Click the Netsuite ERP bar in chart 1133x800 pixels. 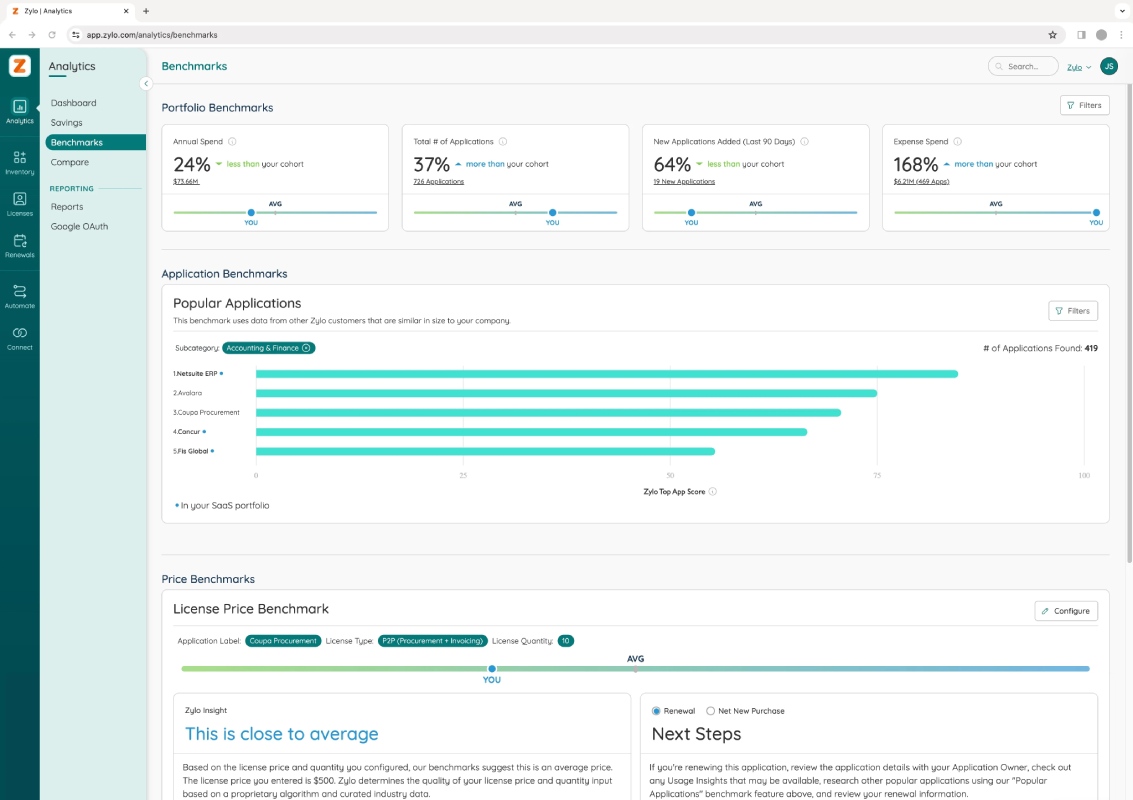(607, 374)
